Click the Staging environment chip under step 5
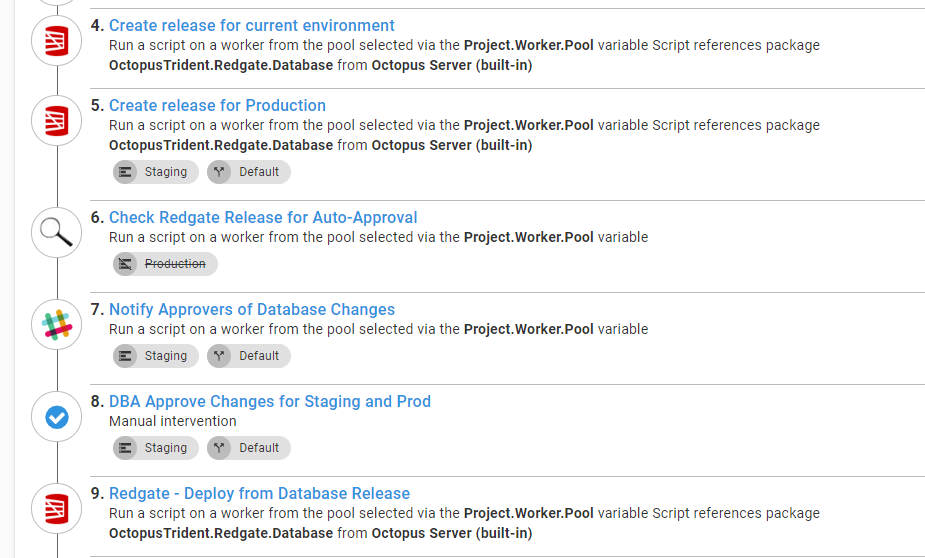The image size is (925, 558). [x=155, y=172]
